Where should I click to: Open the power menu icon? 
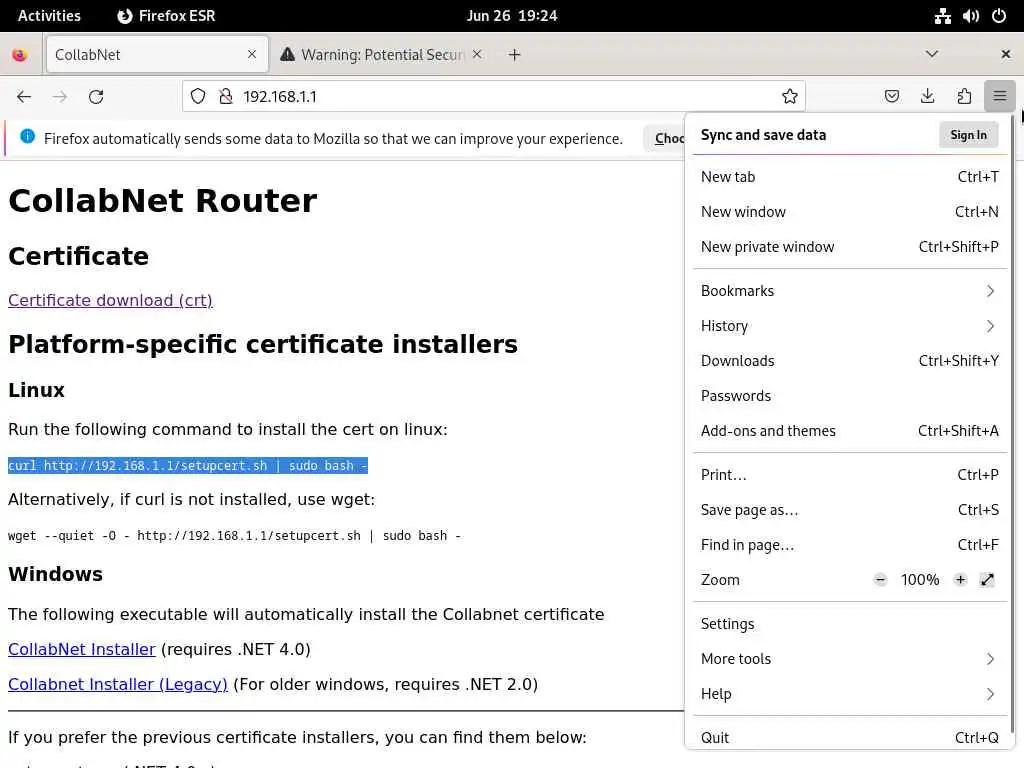[999, 16]
